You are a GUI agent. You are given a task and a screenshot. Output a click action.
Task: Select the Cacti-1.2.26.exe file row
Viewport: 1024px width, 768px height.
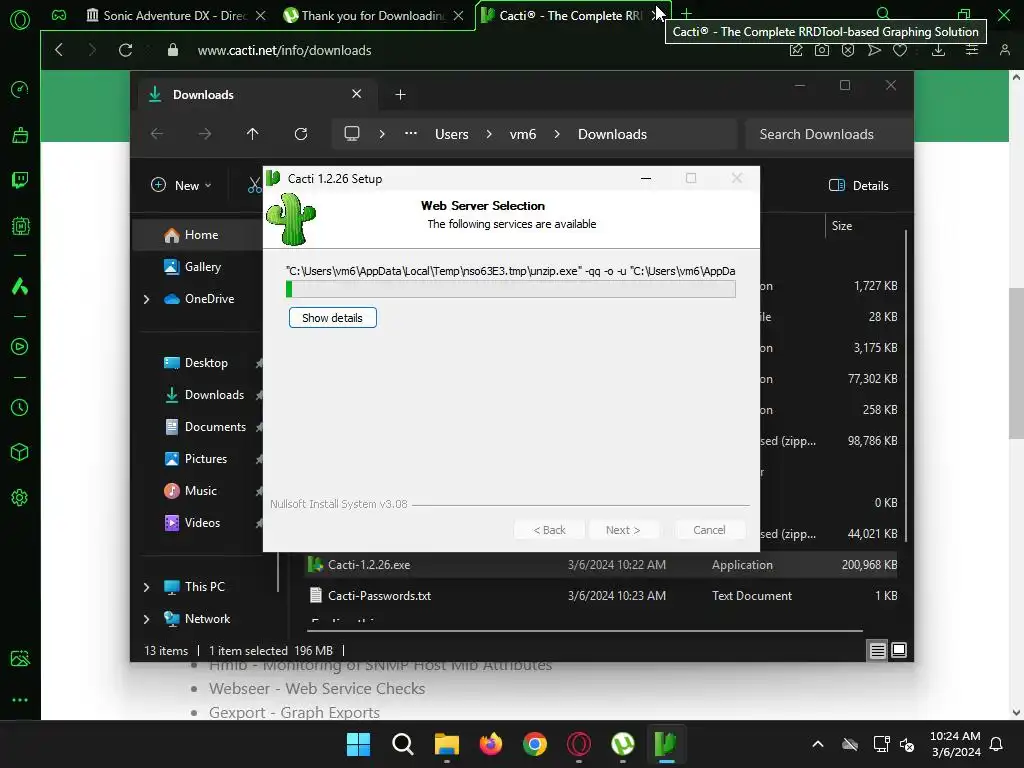click(601, 565)
